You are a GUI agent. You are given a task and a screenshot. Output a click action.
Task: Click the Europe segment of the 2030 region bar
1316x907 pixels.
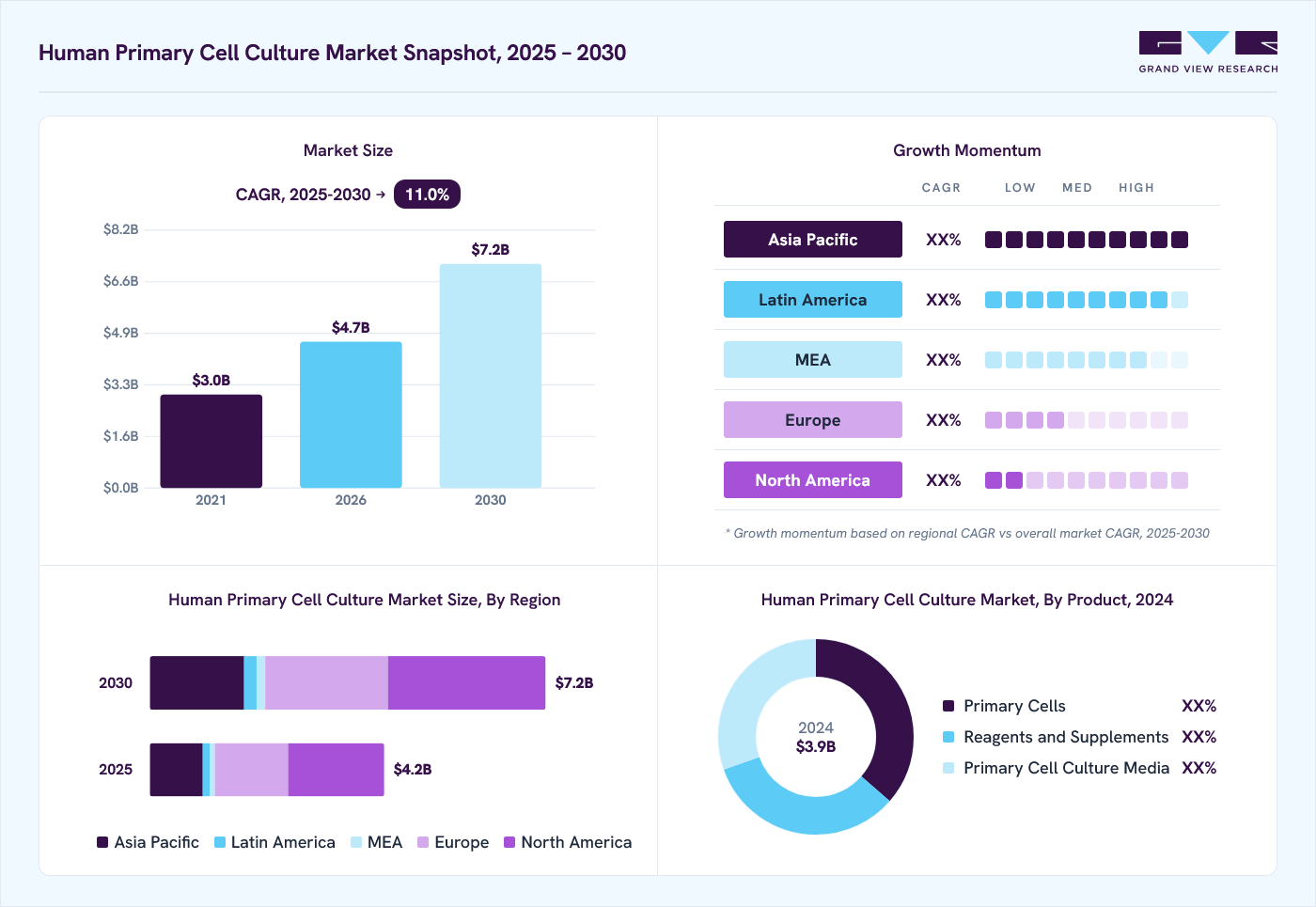click(326, 683)
